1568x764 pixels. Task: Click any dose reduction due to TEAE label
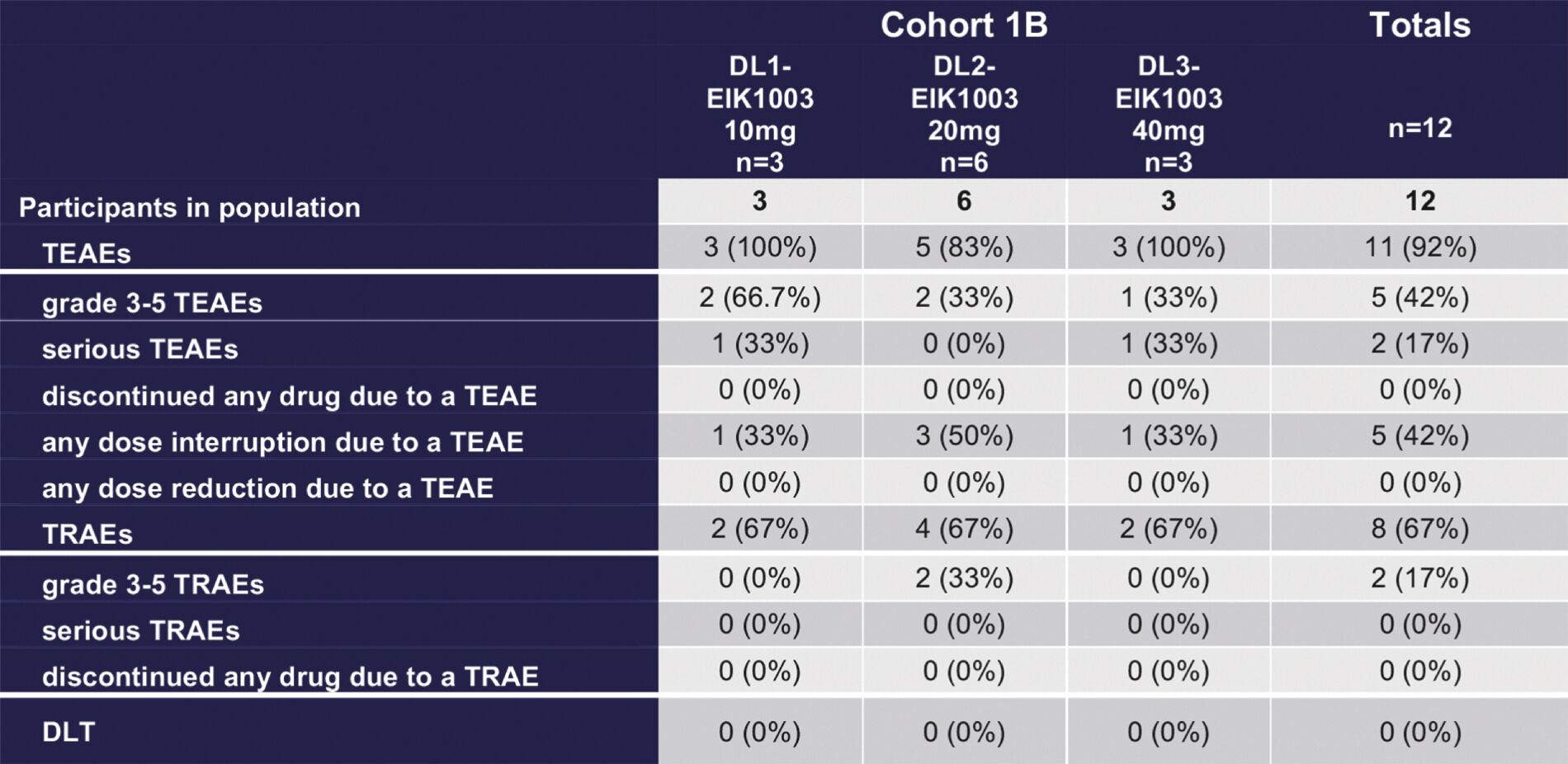click(x=267, y=488)
